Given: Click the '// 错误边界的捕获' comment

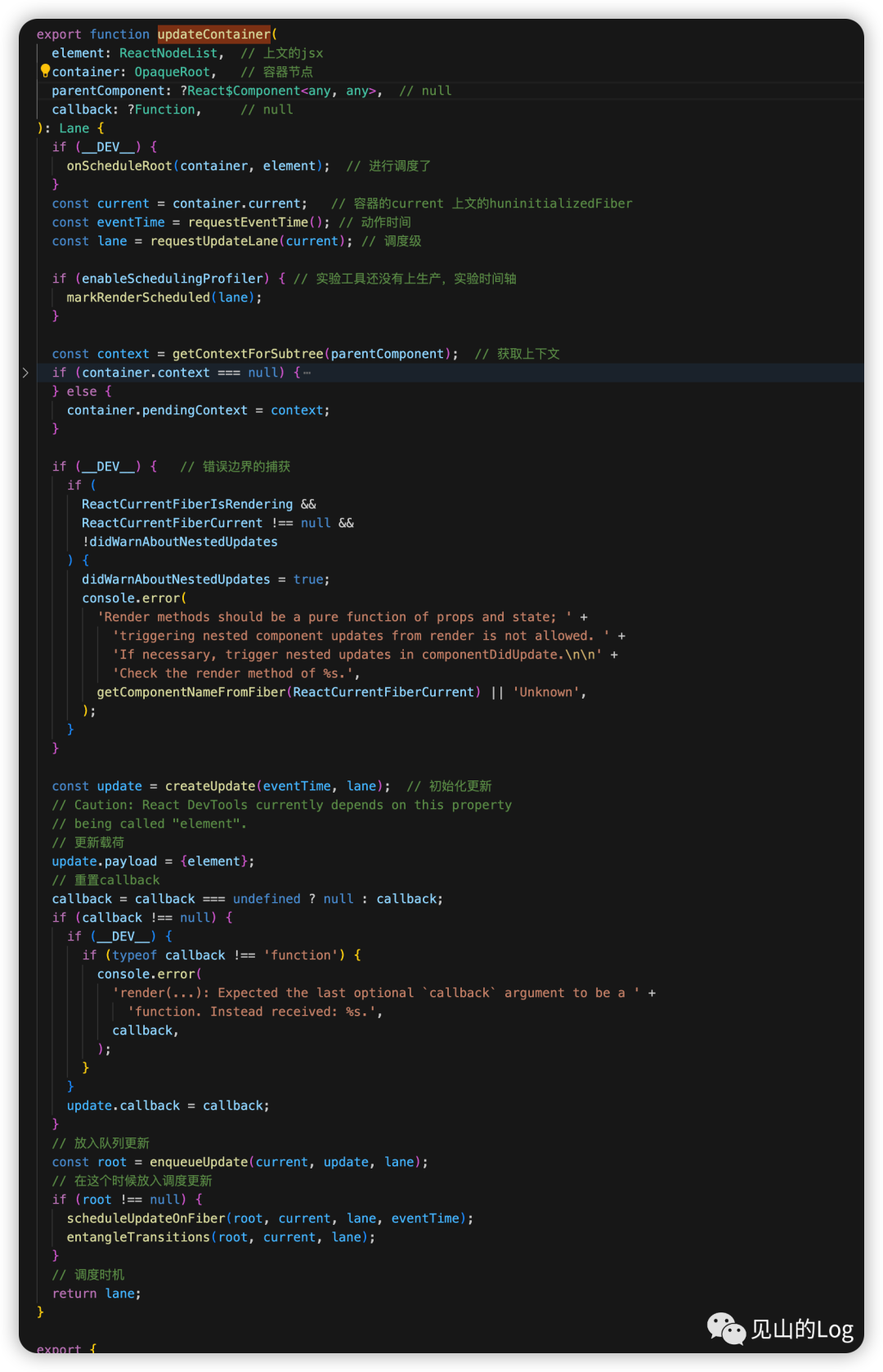Looking at the screenshot, I should coord(235,467).
